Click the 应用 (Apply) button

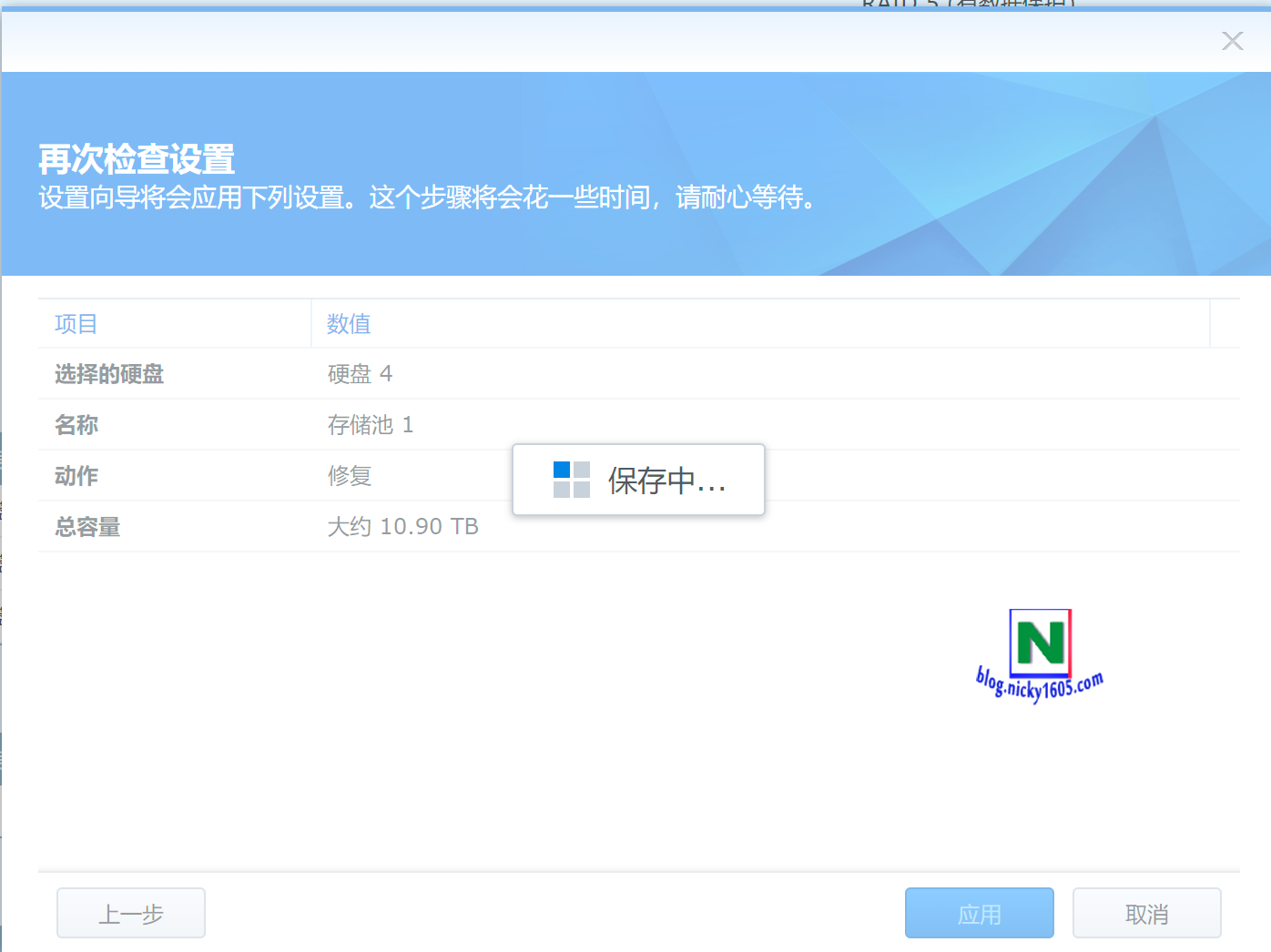point(979,913)
